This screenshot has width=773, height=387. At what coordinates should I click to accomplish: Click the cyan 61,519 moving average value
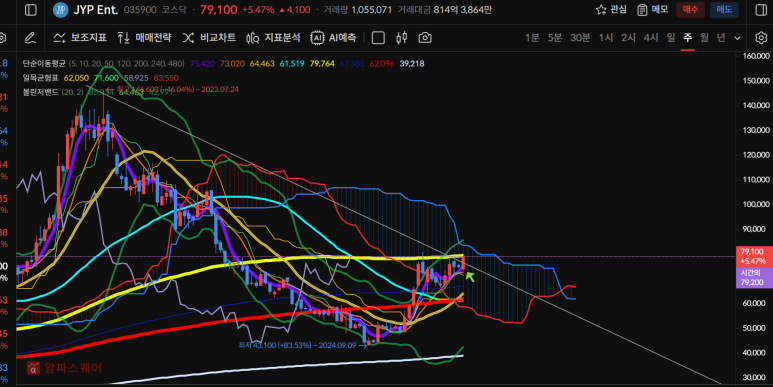tap(292, 64)
